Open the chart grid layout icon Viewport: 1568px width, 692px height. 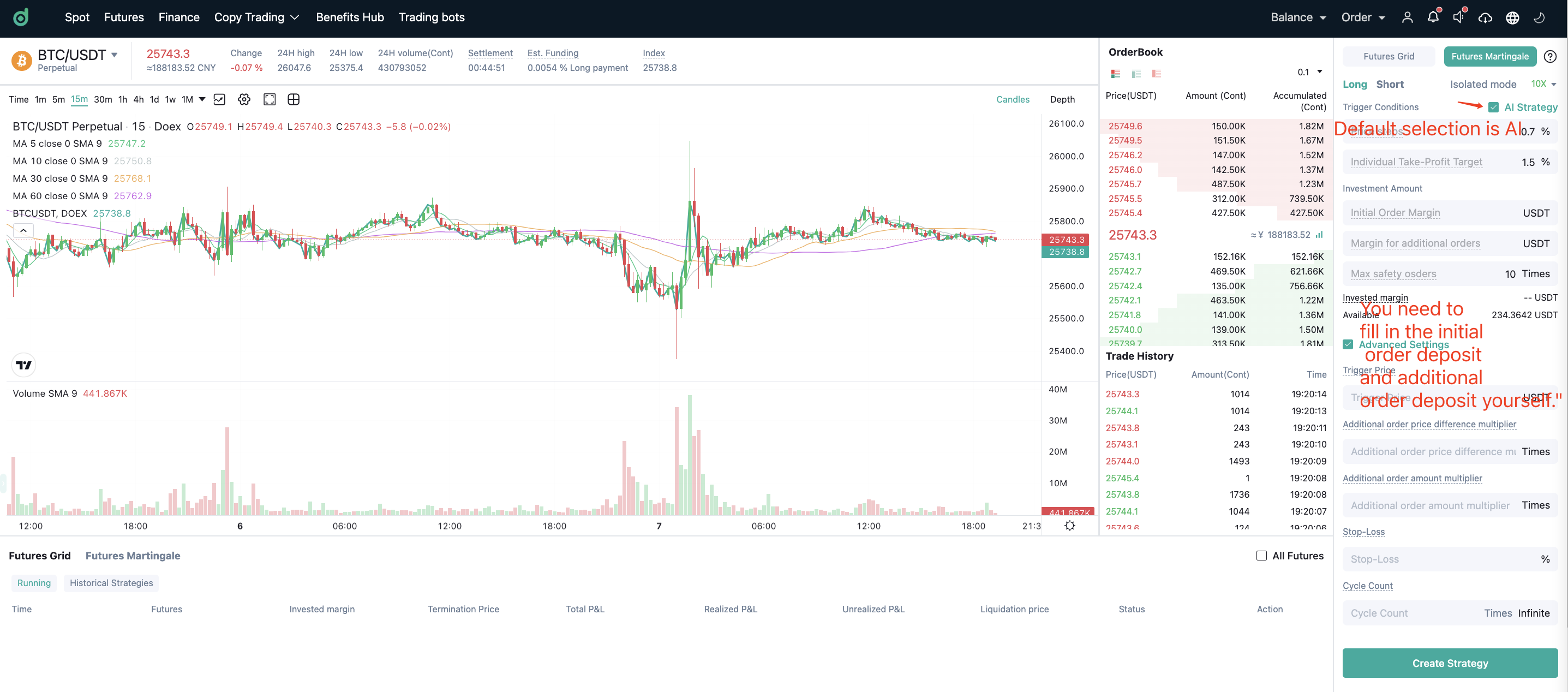(x=294, y=99)
